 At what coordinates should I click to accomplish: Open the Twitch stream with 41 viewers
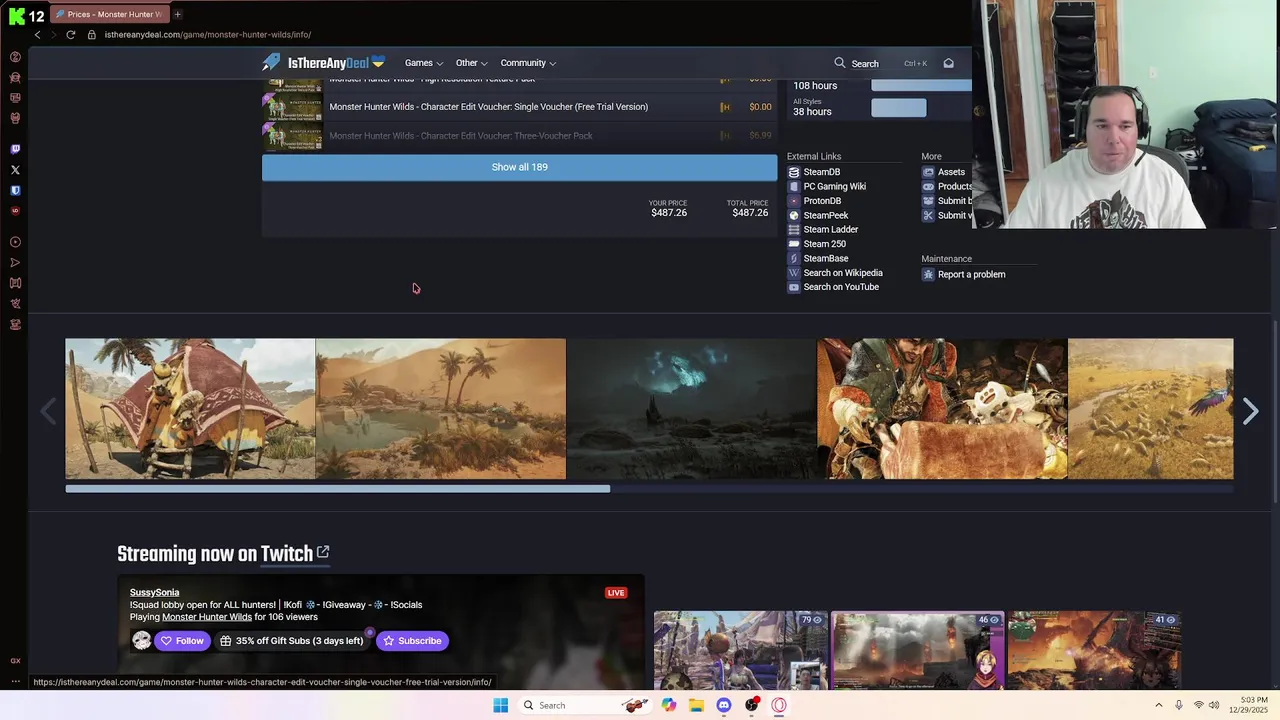[1094, 650]
